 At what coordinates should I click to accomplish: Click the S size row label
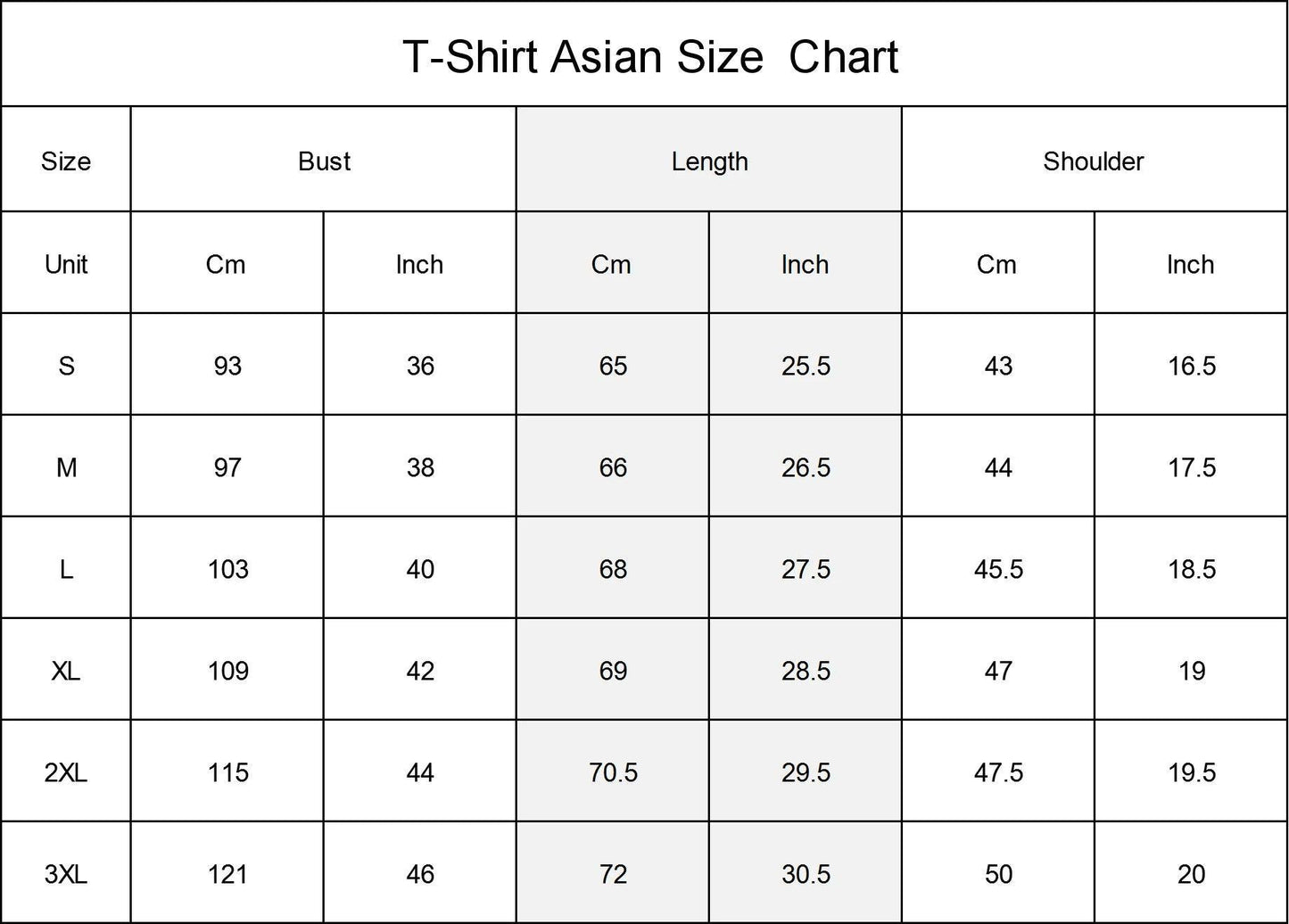66,366
